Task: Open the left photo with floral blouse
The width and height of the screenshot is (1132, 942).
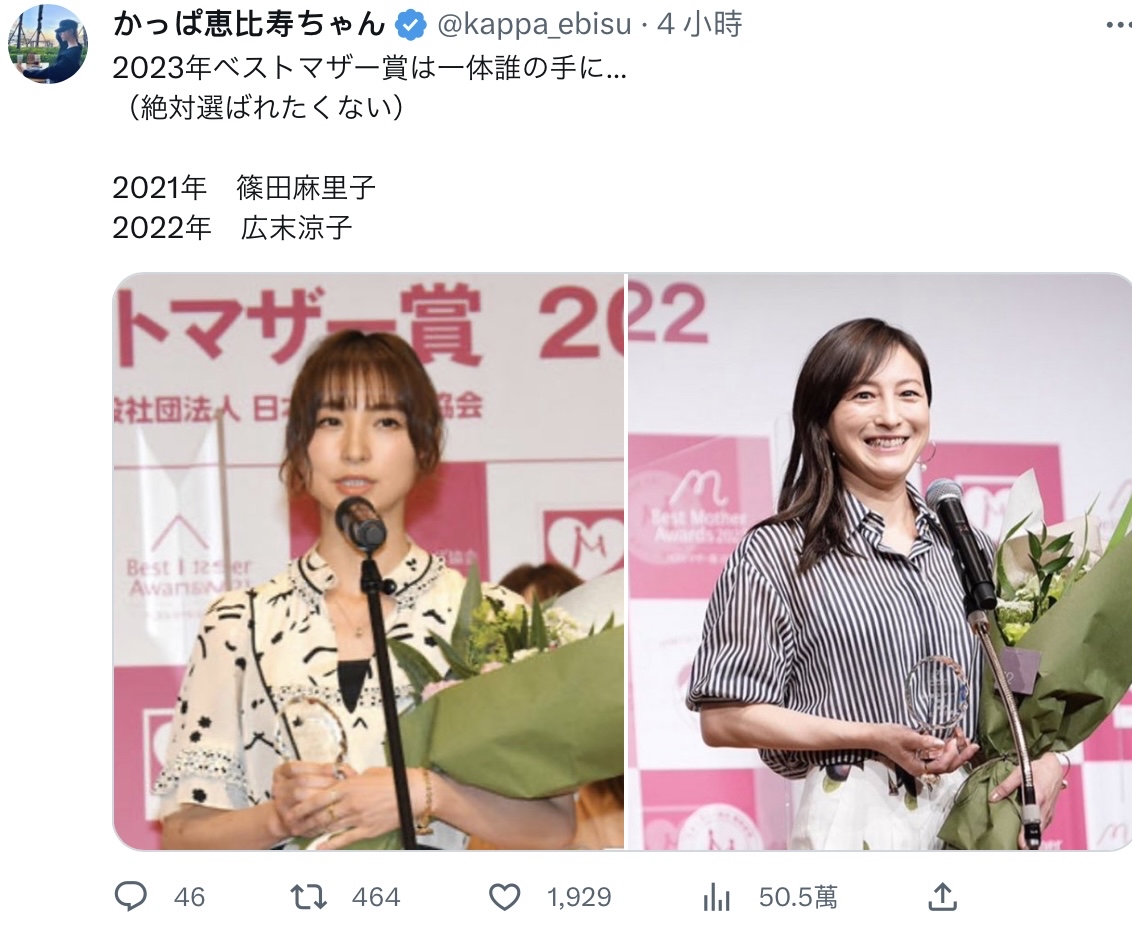Action: pyautogui.click(x=368, y=561)
